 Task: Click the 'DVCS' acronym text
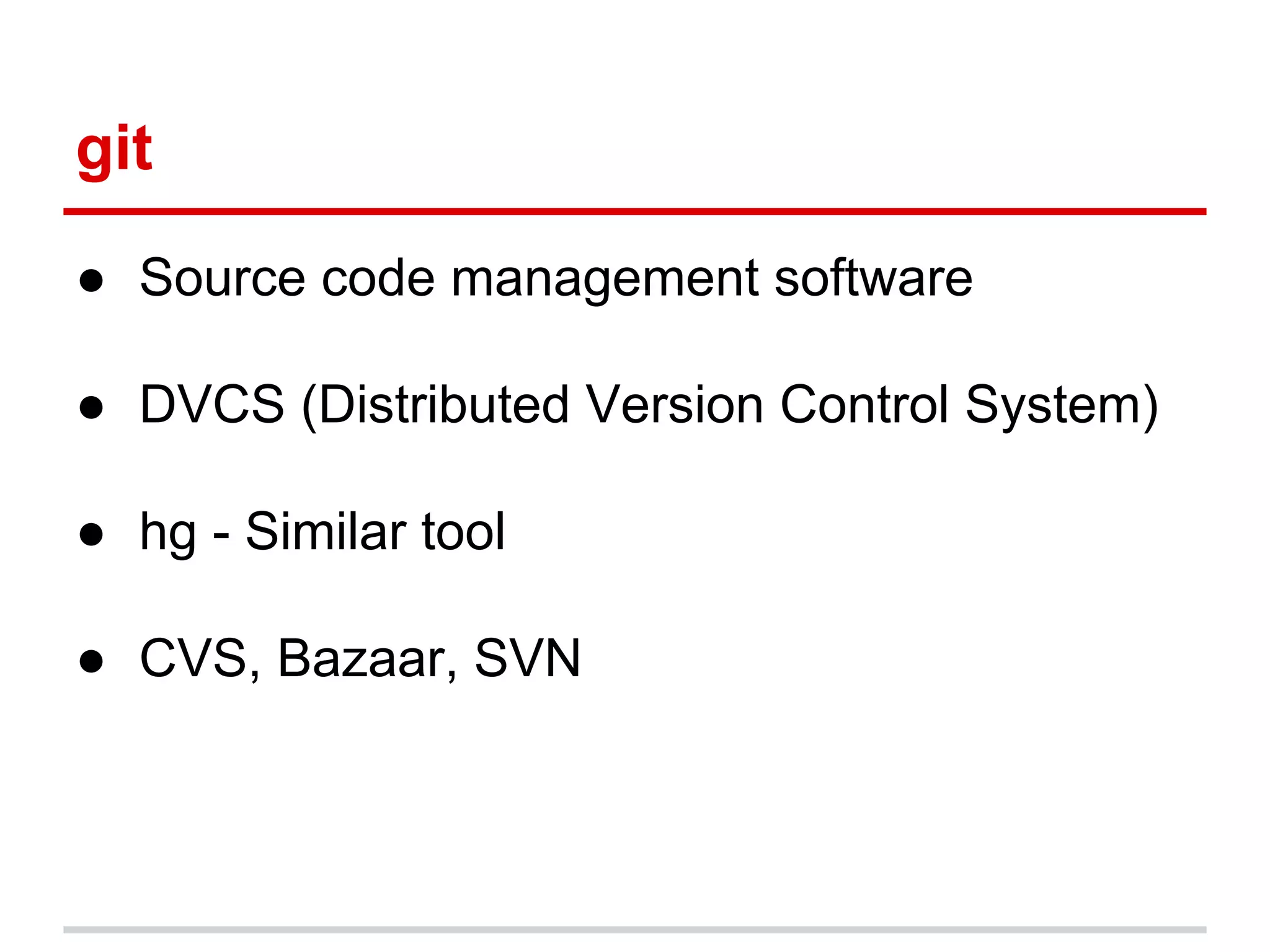click(212, 405)
